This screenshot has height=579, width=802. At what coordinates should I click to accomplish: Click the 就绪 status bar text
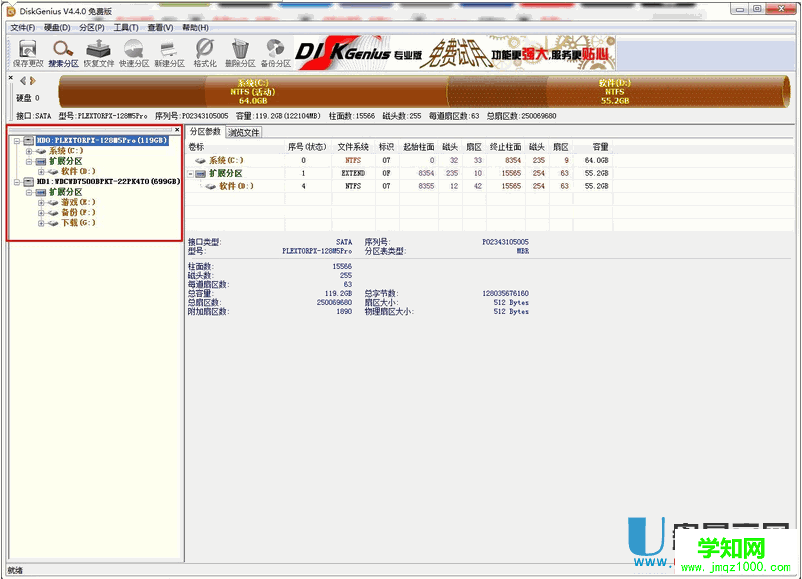tap(15, 570)
